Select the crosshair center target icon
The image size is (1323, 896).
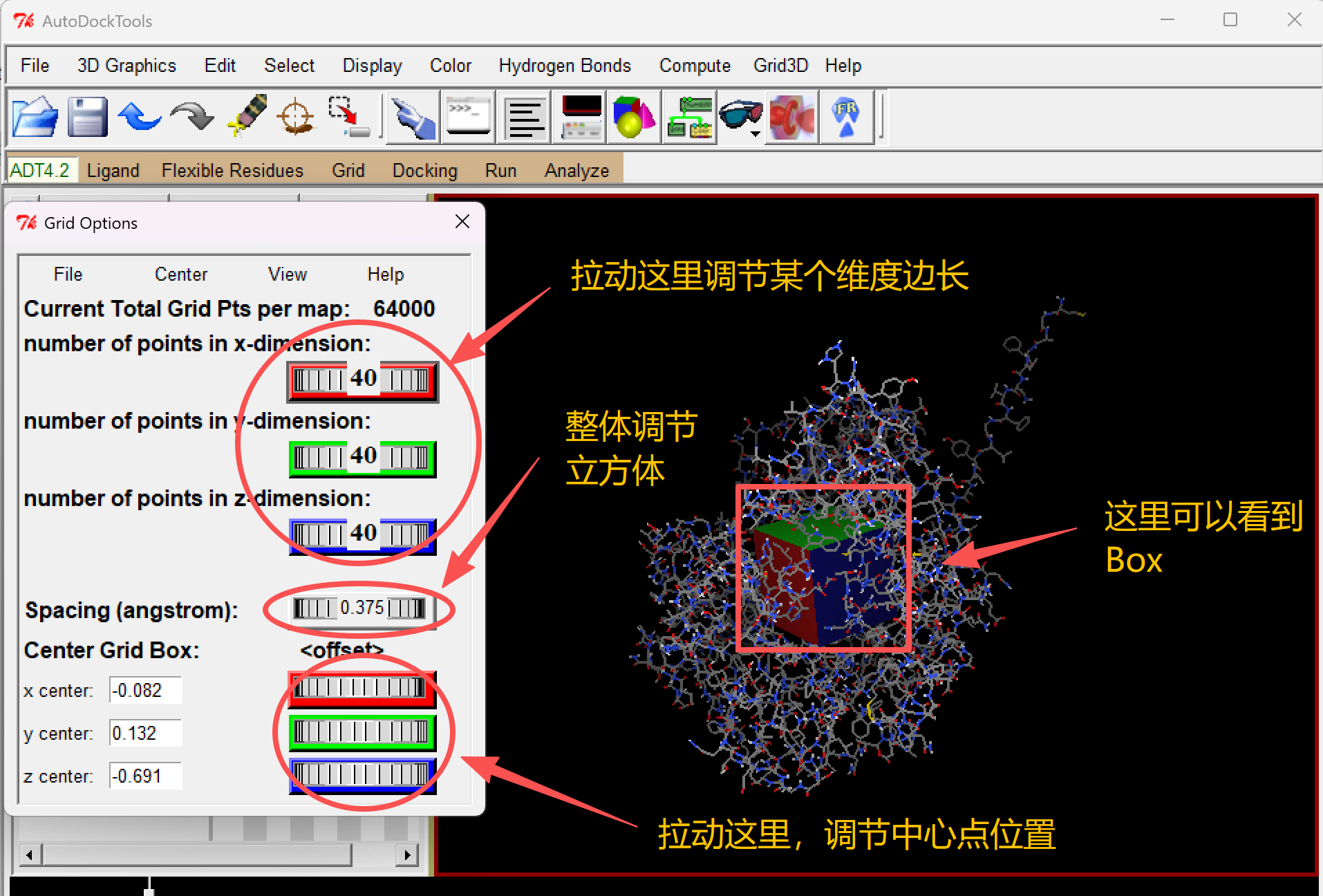pos(296,116)
